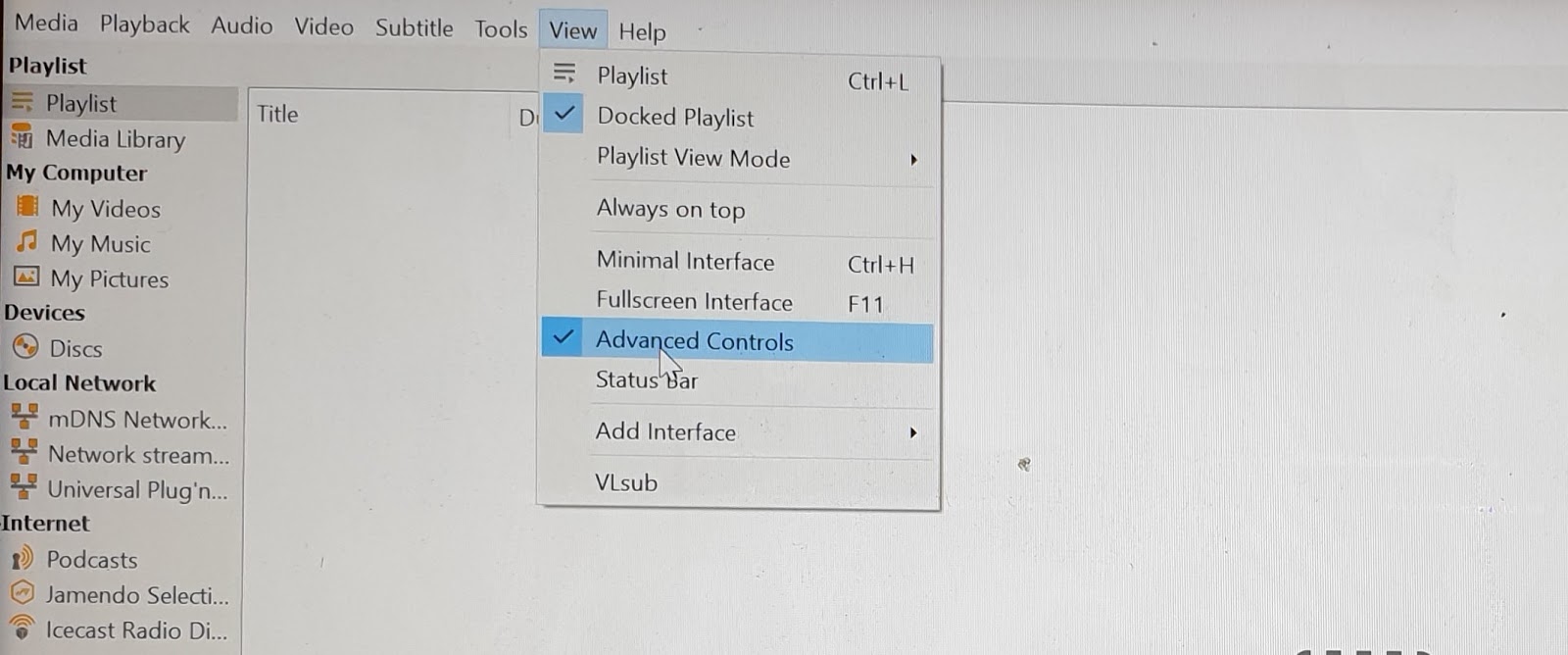1568x655 pixels.
Task: Open the Subtitle menu
Action: tap(414, 27)
